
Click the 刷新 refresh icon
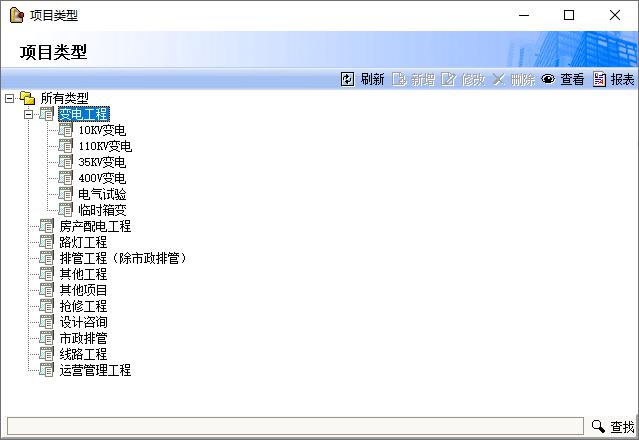pyautogui.click(x=348, y=79)
